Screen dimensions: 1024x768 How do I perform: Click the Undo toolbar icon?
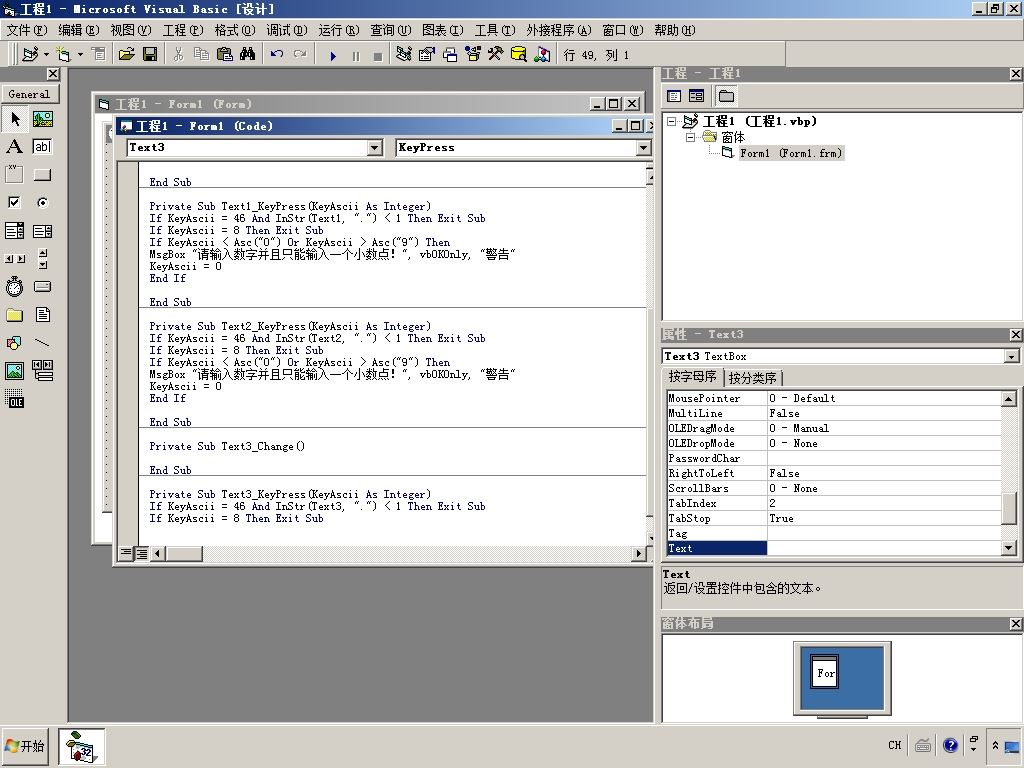[277, 54]
